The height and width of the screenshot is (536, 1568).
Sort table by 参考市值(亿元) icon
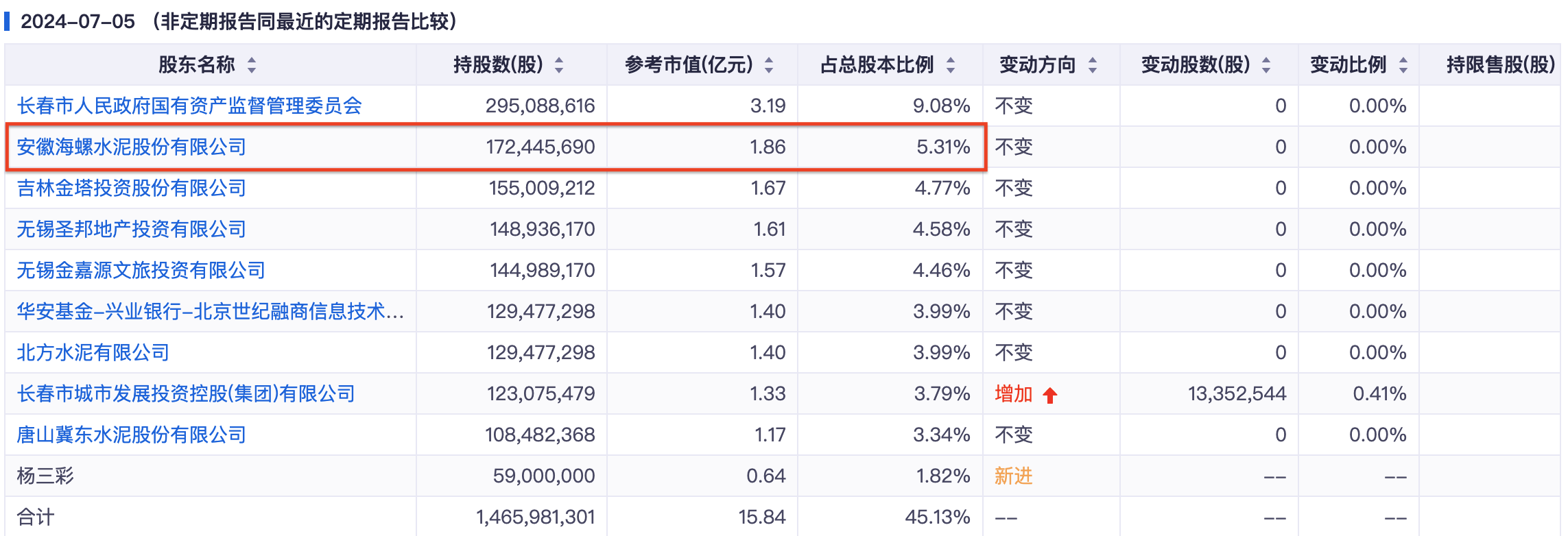769,65
